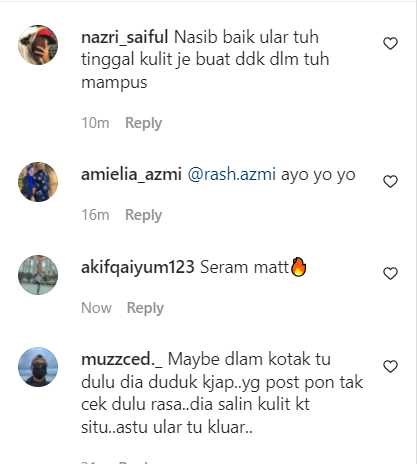This screenshot has height=464, width=417.
Task: Like nazri_saiful's comment with heart icon
Action: click(390, 44)
